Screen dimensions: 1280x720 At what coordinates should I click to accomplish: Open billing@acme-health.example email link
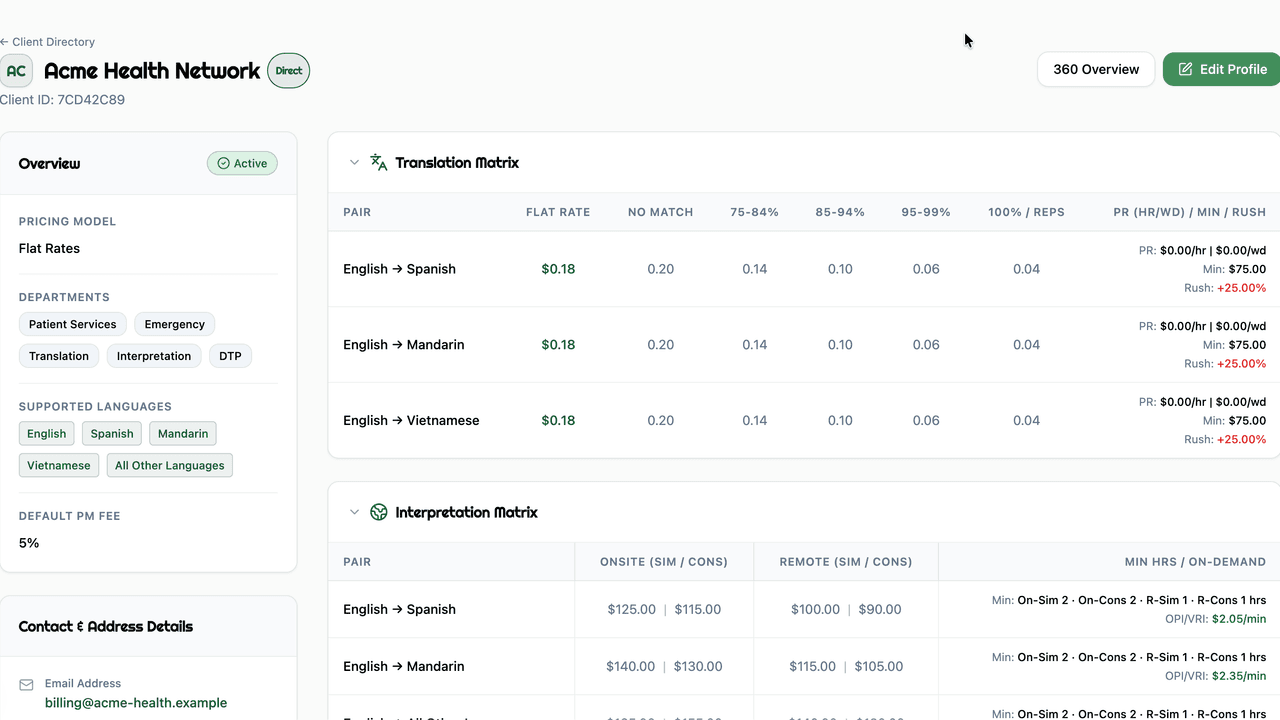(x=136, y=703)
